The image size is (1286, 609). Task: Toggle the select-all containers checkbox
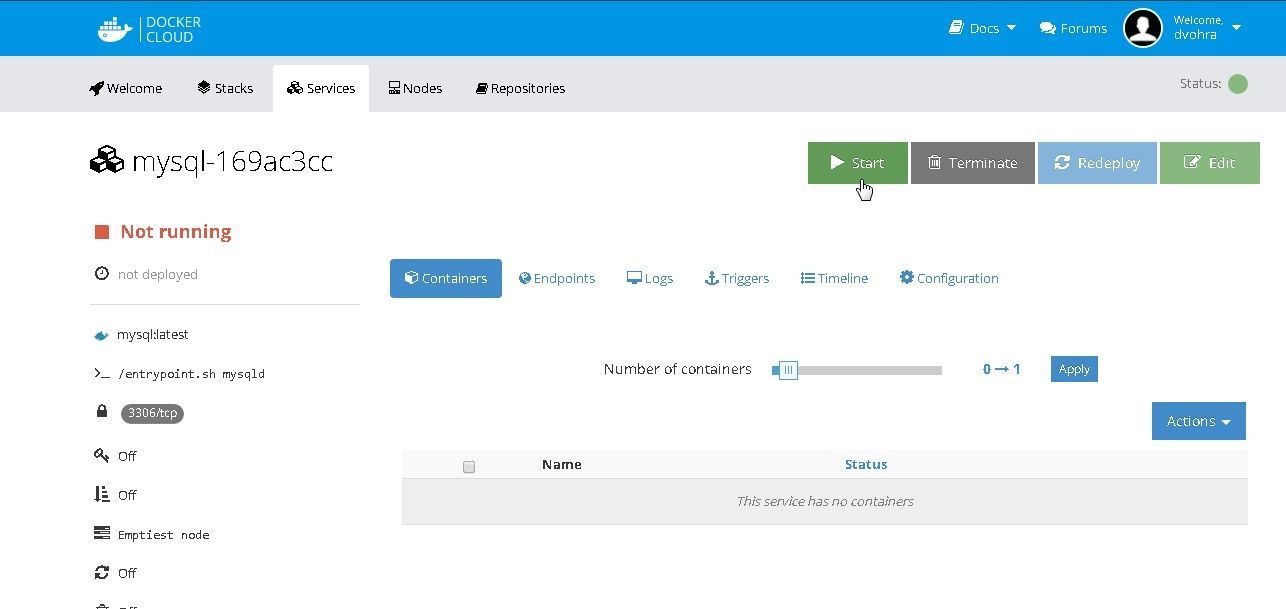tap(469, 467)
